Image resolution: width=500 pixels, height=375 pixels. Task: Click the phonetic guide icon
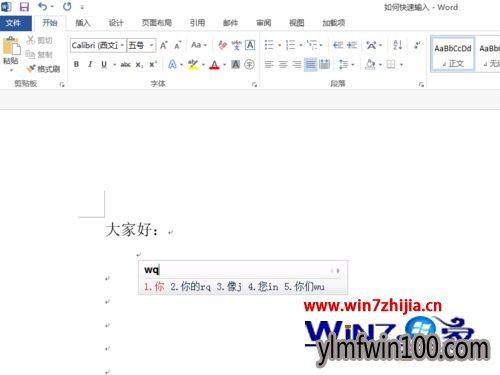pyautogui.click(x=236, y=45)
